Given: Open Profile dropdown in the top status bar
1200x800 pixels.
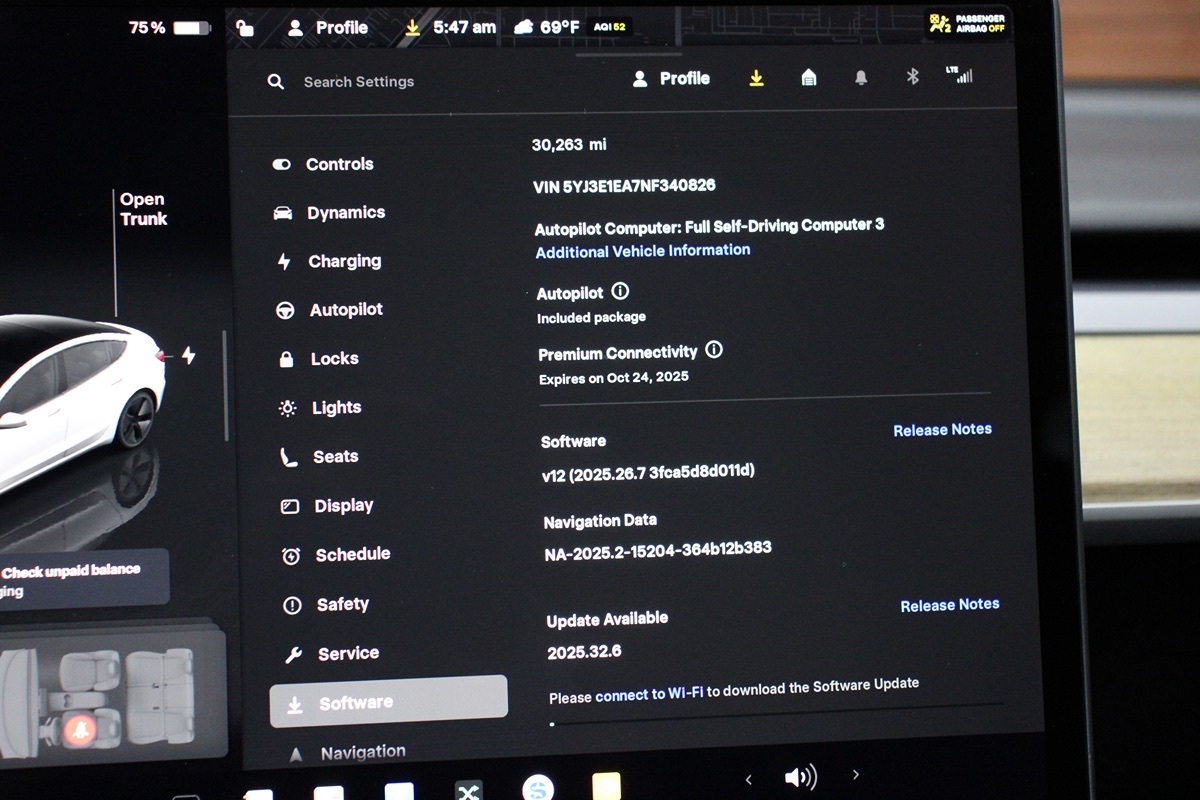Looking at the screenshot, I should [x=329, y=28].
